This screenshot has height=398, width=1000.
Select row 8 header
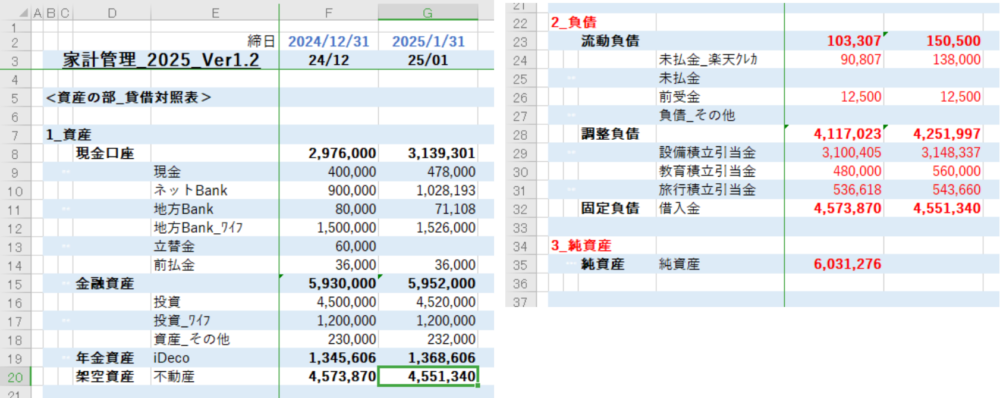click(15, 153)
